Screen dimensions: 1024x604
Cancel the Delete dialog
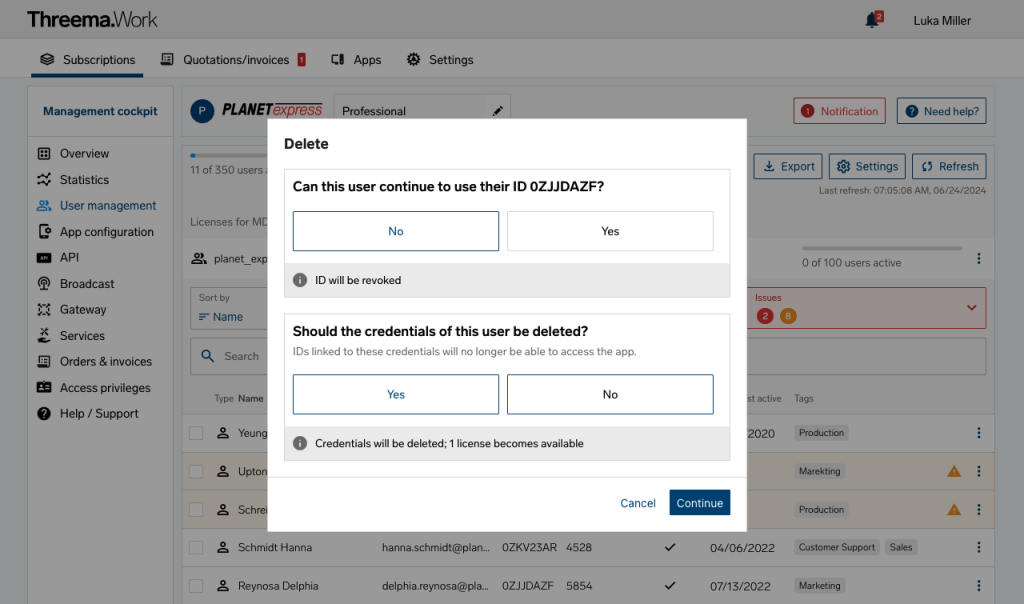point(637,503)
